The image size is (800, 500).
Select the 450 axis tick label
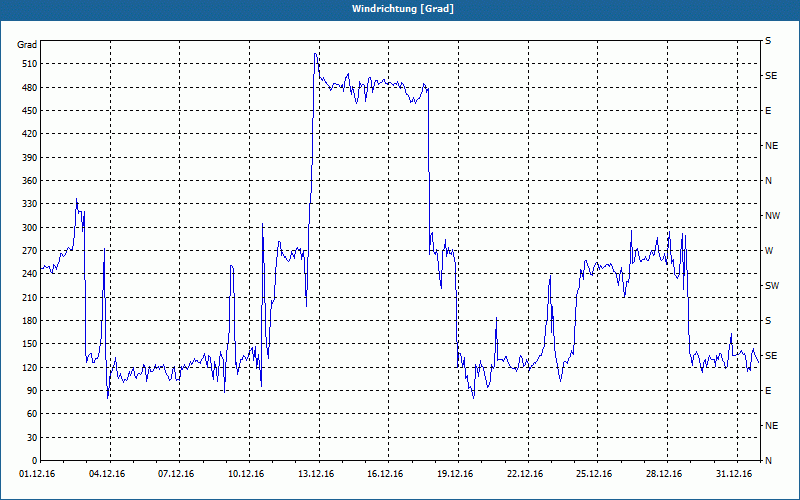pyautogui.click(x=30, y=111)
